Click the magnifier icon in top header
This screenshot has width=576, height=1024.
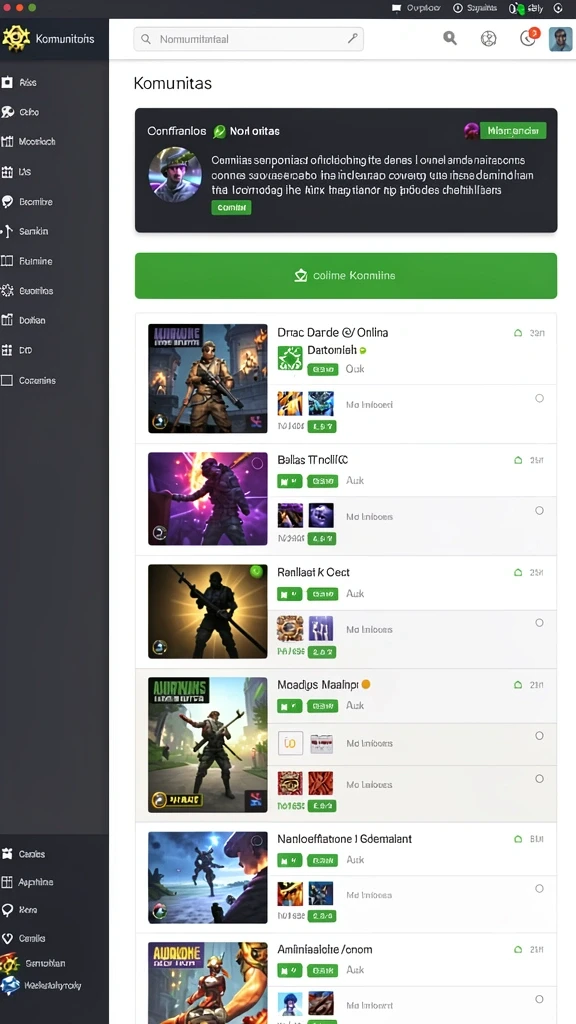450,38
